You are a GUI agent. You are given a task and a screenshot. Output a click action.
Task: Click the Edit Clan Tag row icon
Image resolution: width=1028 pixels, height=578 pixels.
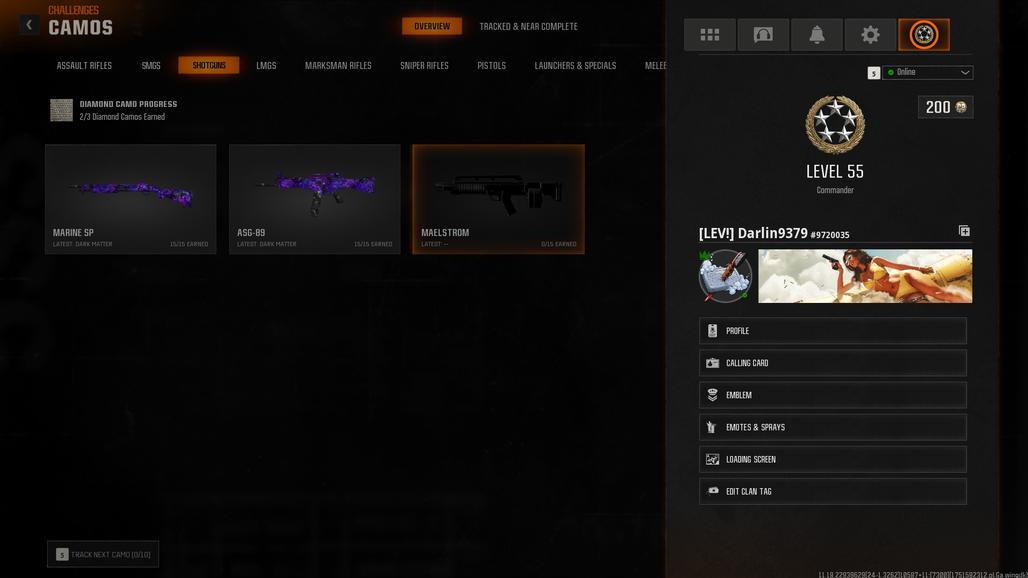coord(713,491)
